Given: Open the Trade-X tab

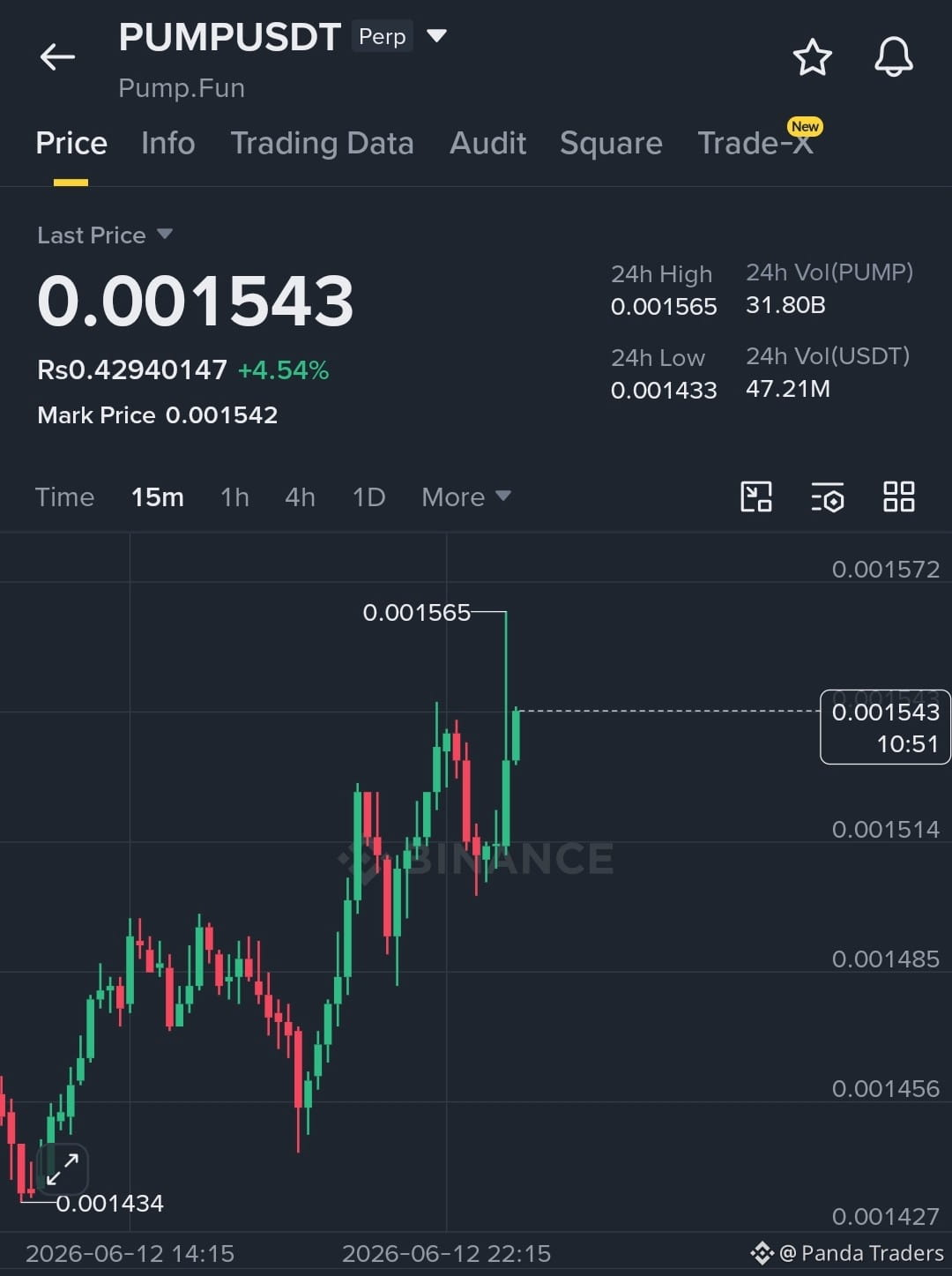Looking at the screenshot, I should 755,143.
